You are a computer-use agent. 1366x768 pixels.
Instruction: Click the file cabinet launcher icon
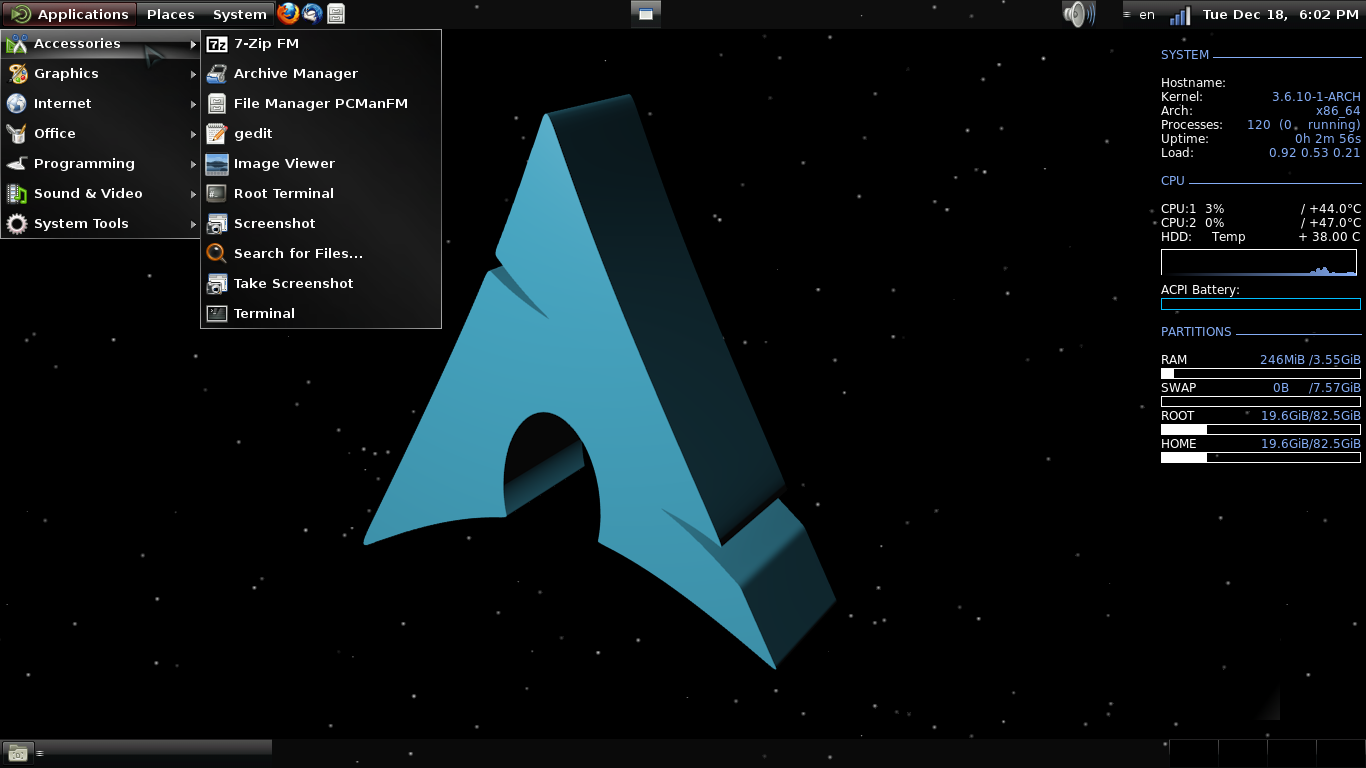click(336, 14)
